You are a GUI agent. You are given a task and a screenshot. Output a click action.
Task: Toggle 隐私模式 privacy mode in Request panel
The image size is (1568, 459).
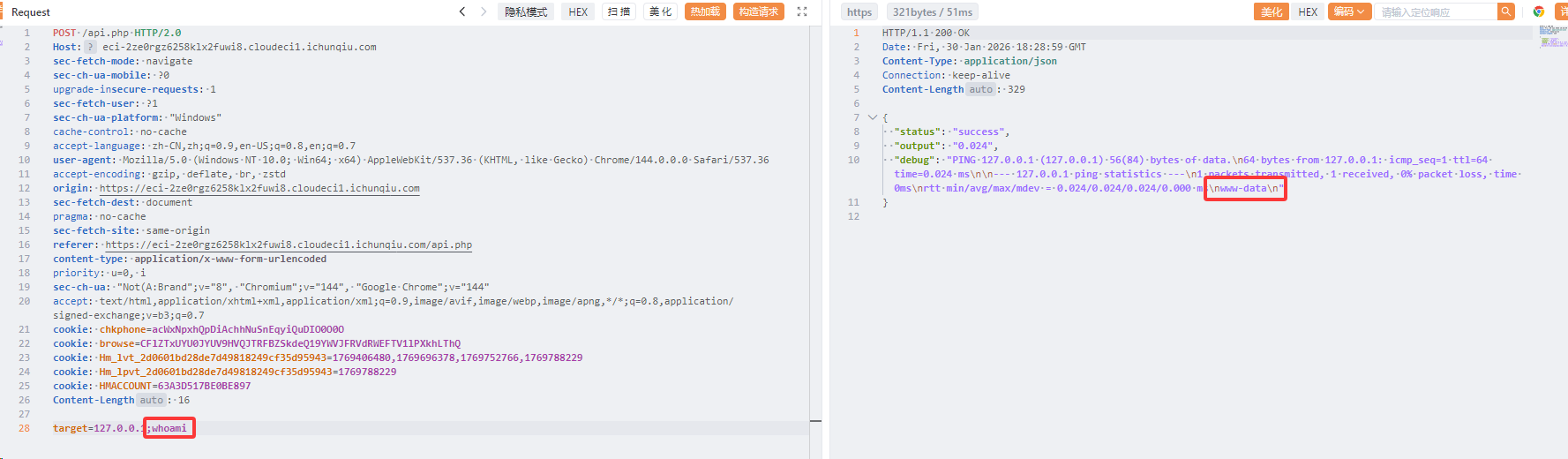(526, 11)
